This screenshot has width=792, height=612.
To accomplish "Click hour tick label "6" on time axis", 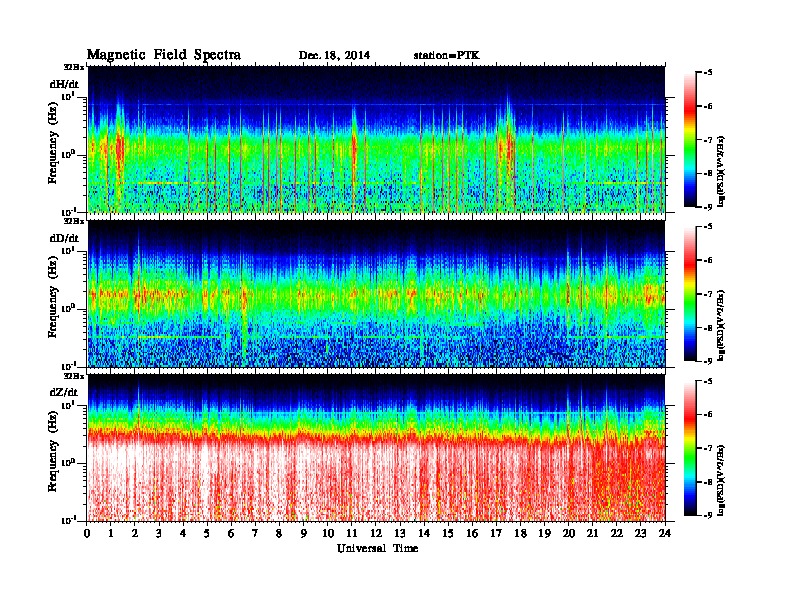I will (232, 533).
